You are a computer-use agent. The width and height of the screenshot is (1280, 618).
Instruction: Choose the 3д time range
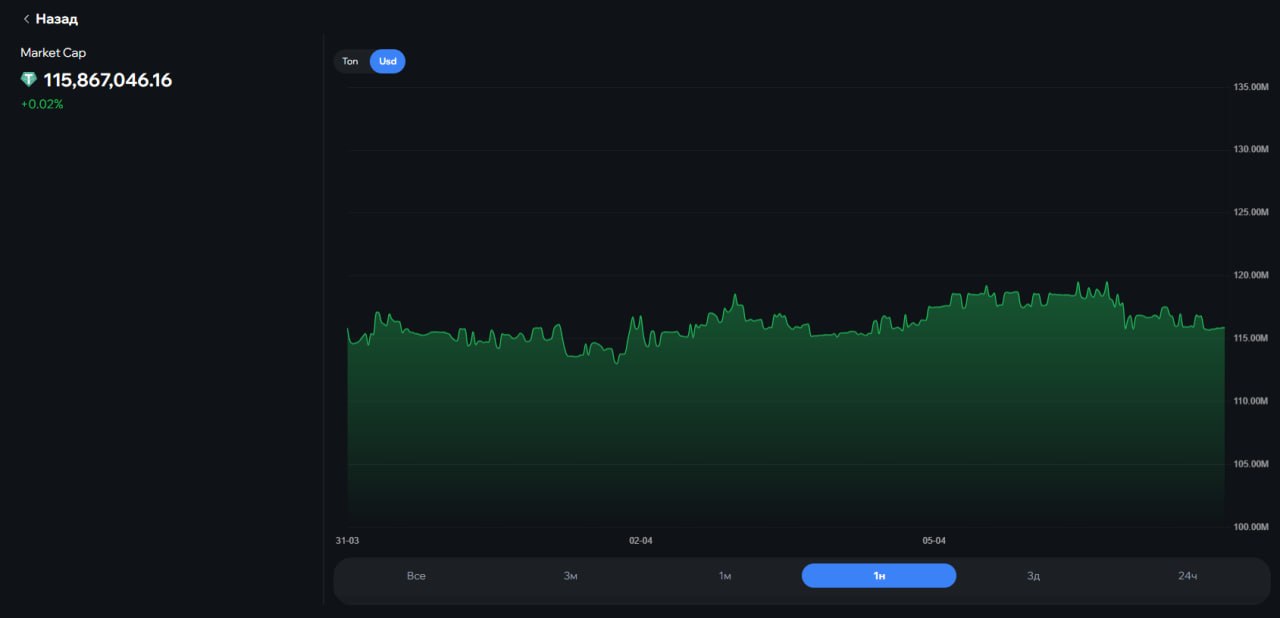click(x=1033, y=576)
